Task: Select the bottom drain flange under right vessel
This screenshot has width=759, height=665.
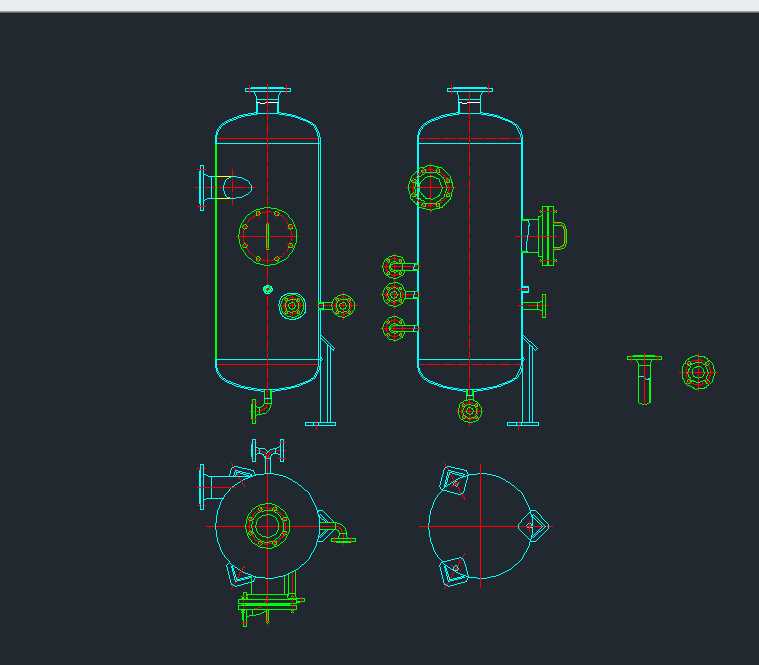Action: tap(470, 411)
